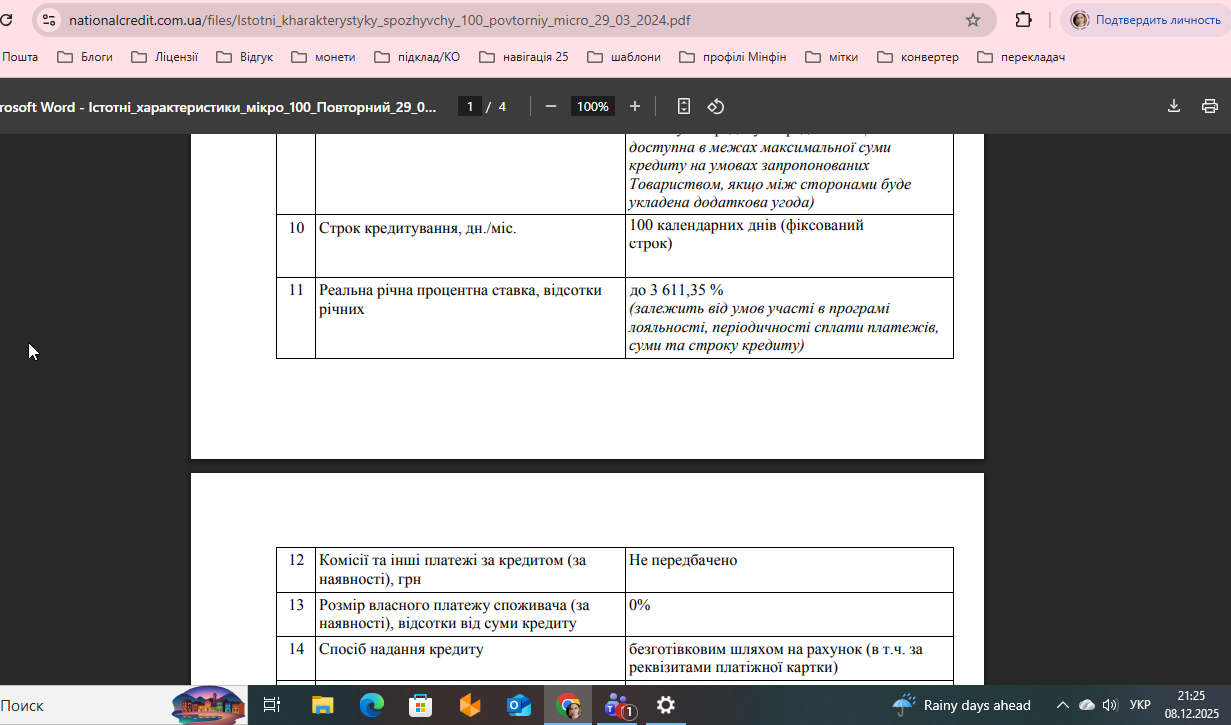This screenshot has width=1231, height=725.
Task: Open the Відгук bookmarks folder
Action: [x=244, y=57]
